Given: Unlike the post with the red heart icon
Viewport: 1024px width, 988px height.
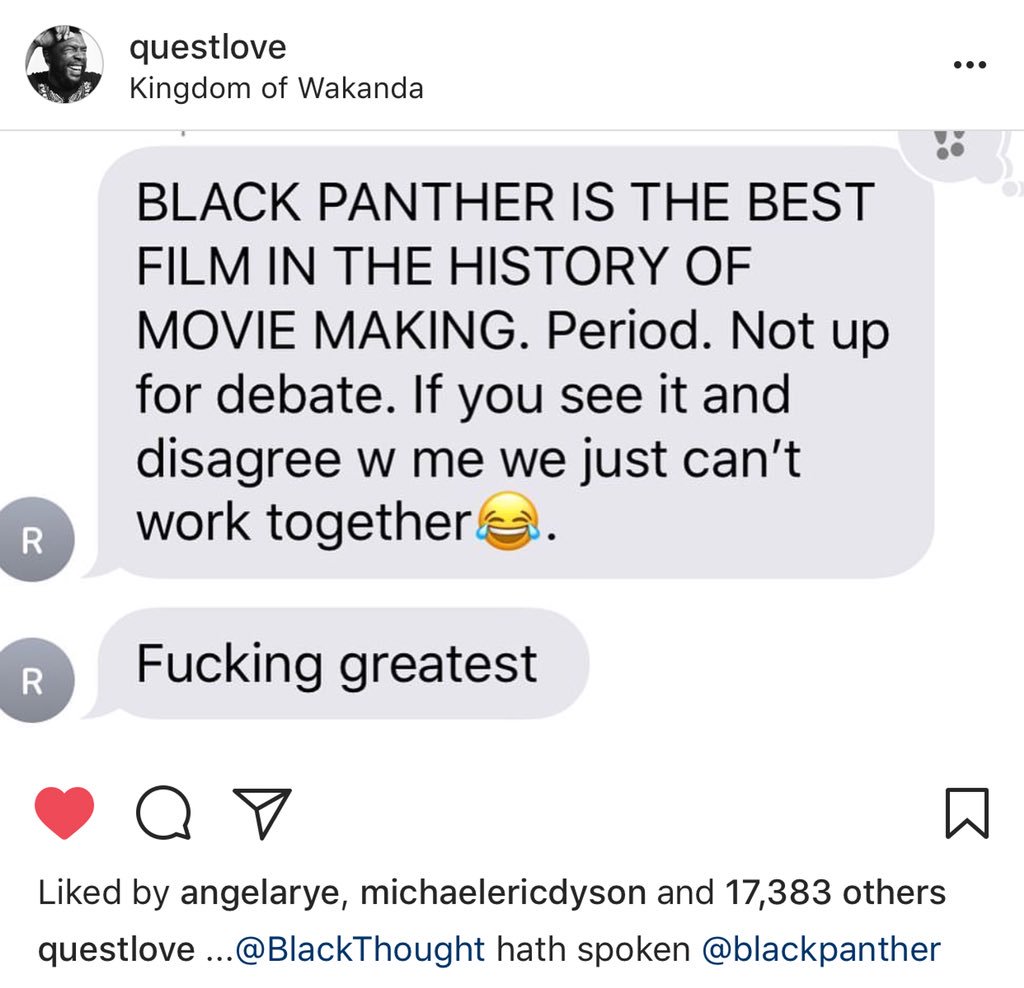Looking at the screenshot, I should [64, 812].
